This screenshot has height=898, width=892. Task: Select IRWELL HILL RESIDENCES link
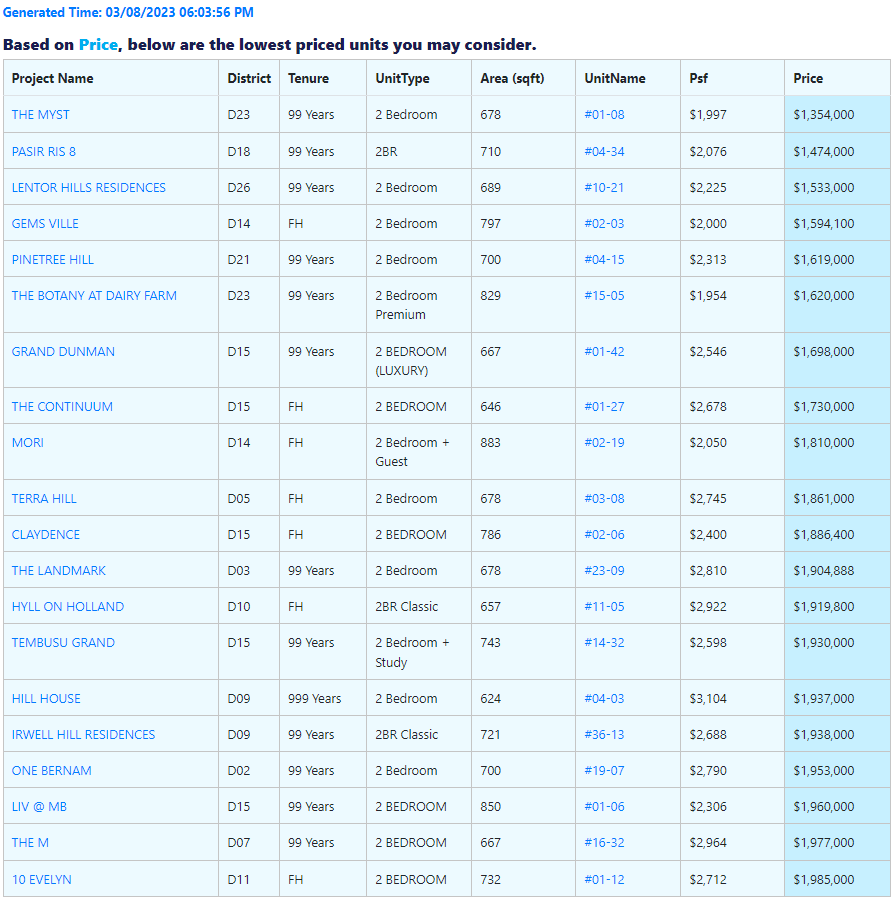tap(84, 735)
